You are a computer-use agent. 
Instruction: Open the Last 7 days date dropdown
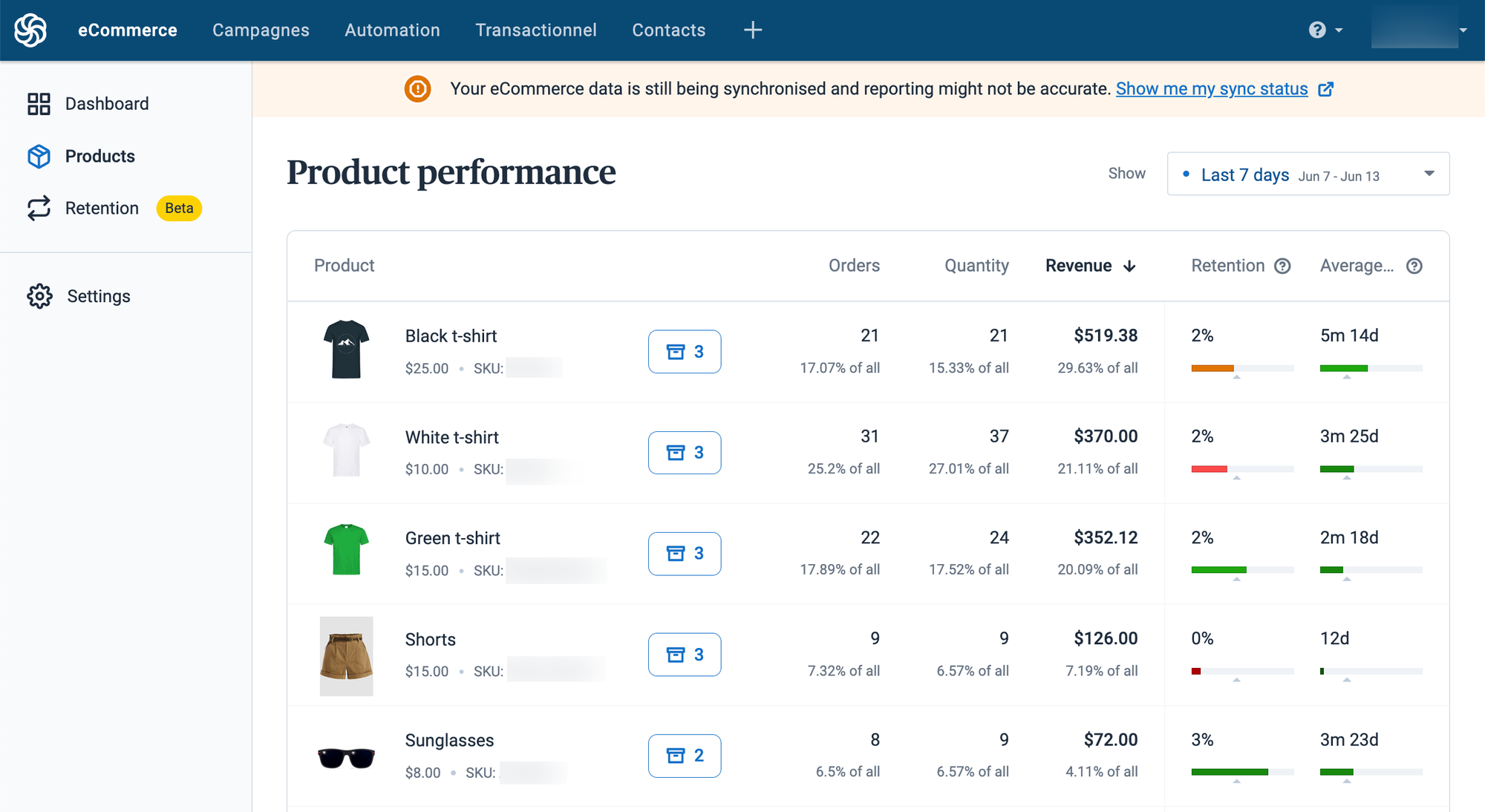[x=1308, y=174]
